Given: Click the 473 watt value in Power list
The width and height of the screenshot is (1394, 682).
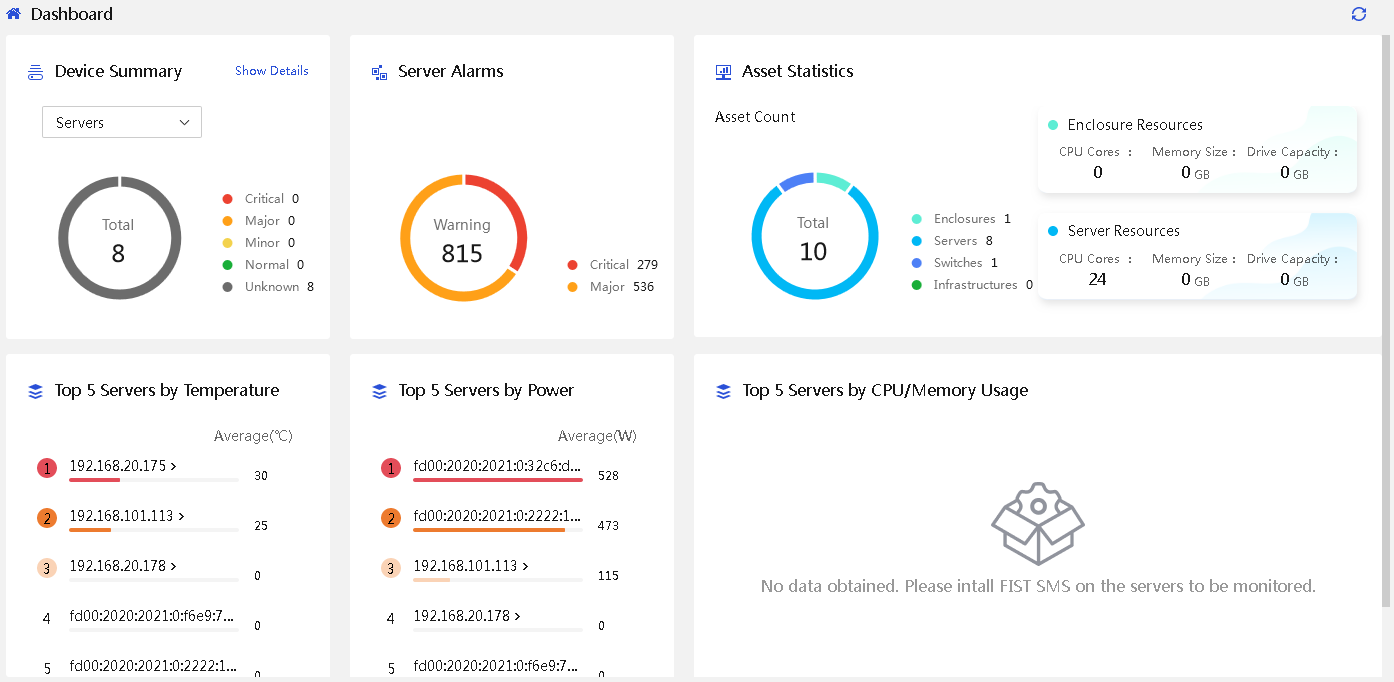Looking at the screenshot, I should click(608, 526).
